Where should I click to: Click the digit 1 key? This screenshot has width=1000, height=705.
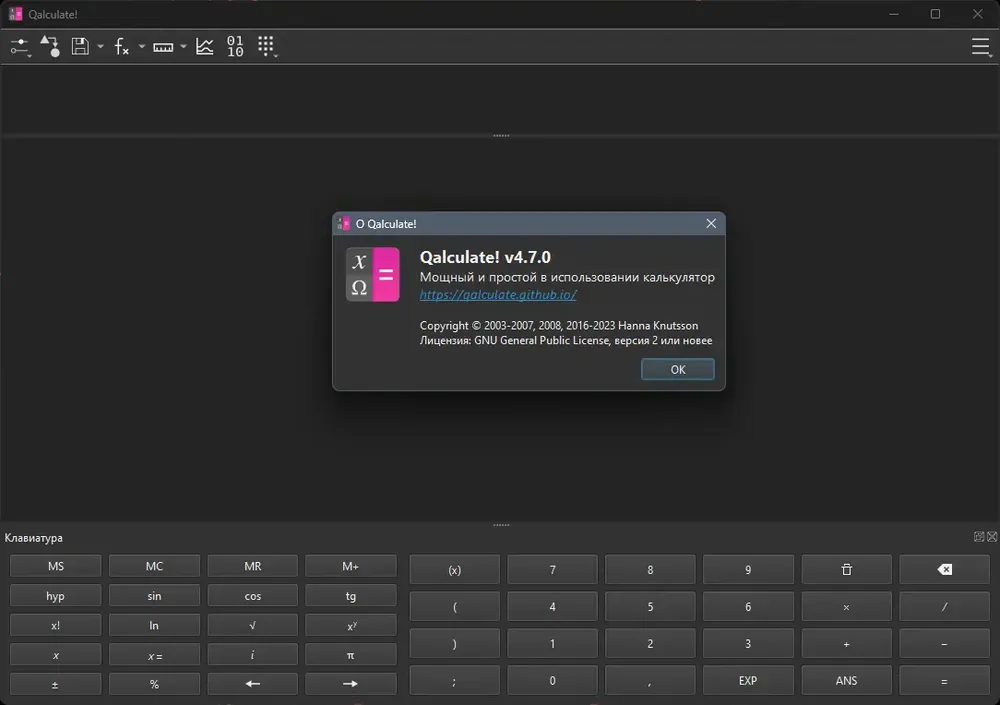tap(552, 644)
